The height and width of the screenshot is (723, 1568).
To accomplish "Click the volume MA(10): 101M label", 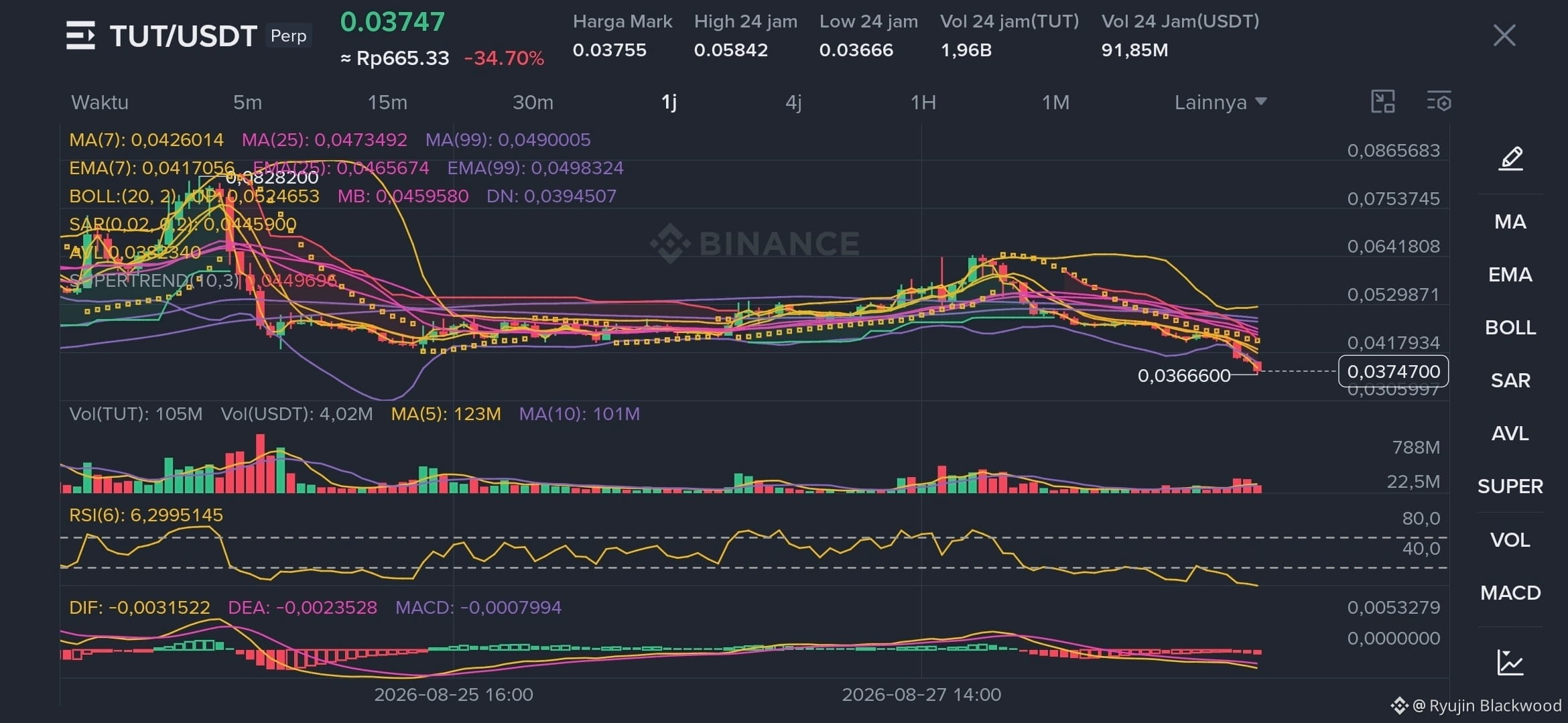I will pyautogui.click(x=580, y=414).
